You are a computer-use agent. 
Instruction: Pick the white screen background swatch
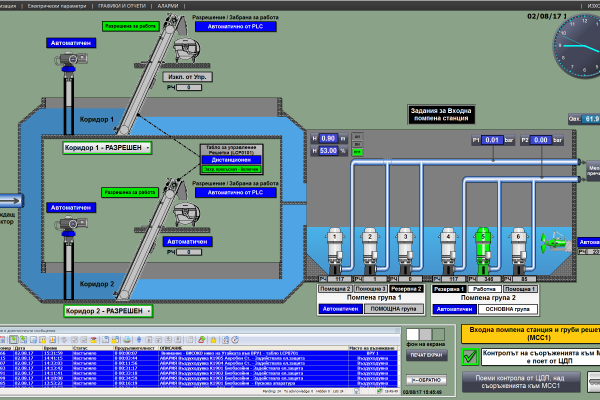(412, 335)
